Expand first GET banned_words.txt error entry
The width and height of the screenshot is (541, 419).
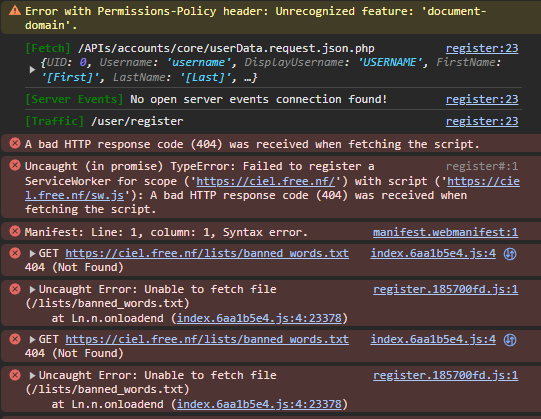pos(32,254)
